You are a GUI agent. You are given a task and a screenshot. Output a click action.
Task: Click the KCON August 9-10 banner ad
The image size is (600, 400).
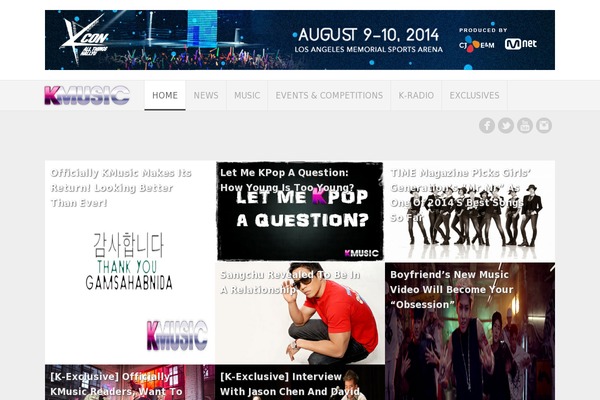[x=300, y=40]
